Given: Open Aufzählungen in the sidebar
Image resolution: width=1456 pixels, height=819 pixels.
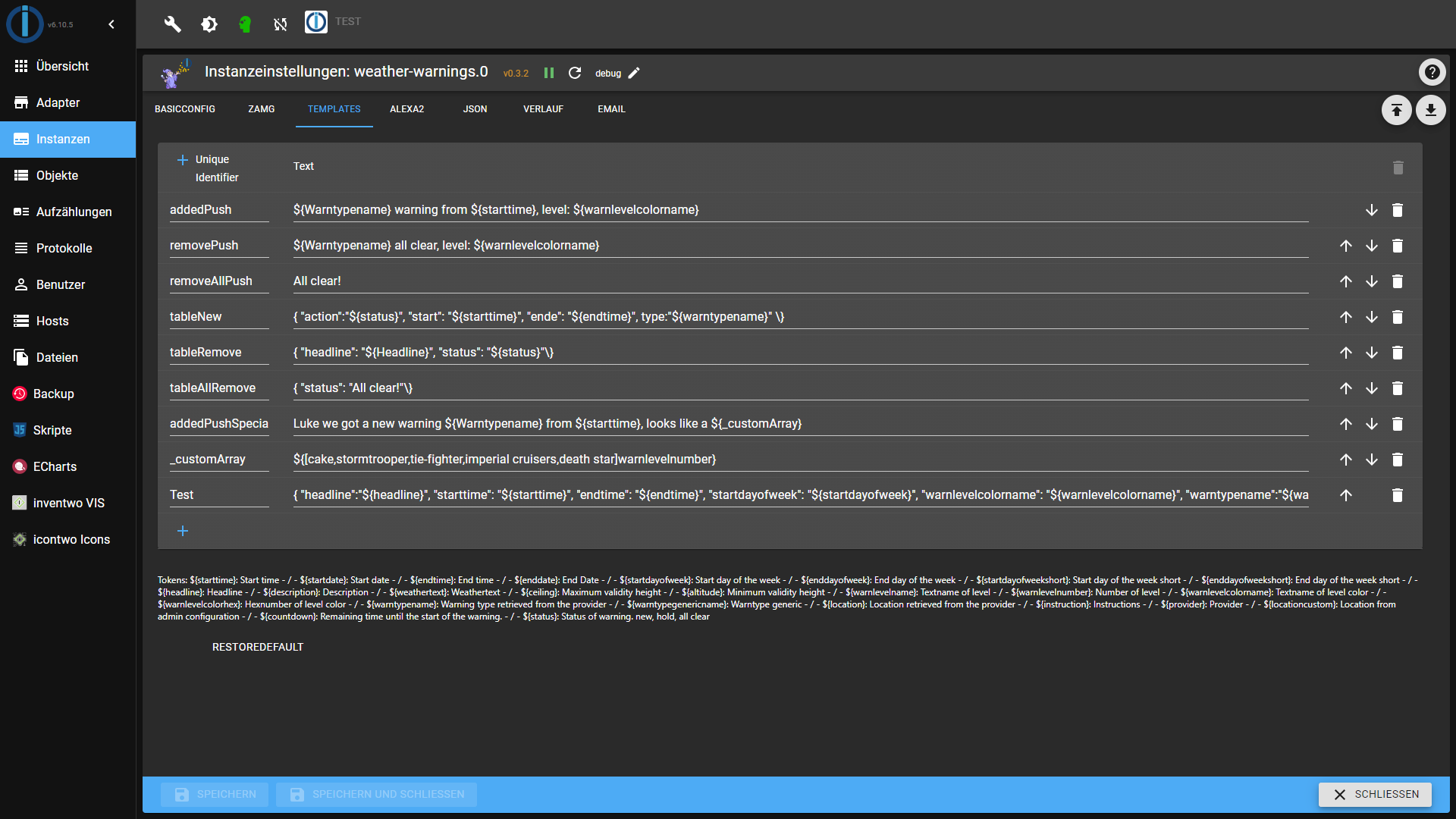Looking at the screenshot, I should [x=68, y=212].
